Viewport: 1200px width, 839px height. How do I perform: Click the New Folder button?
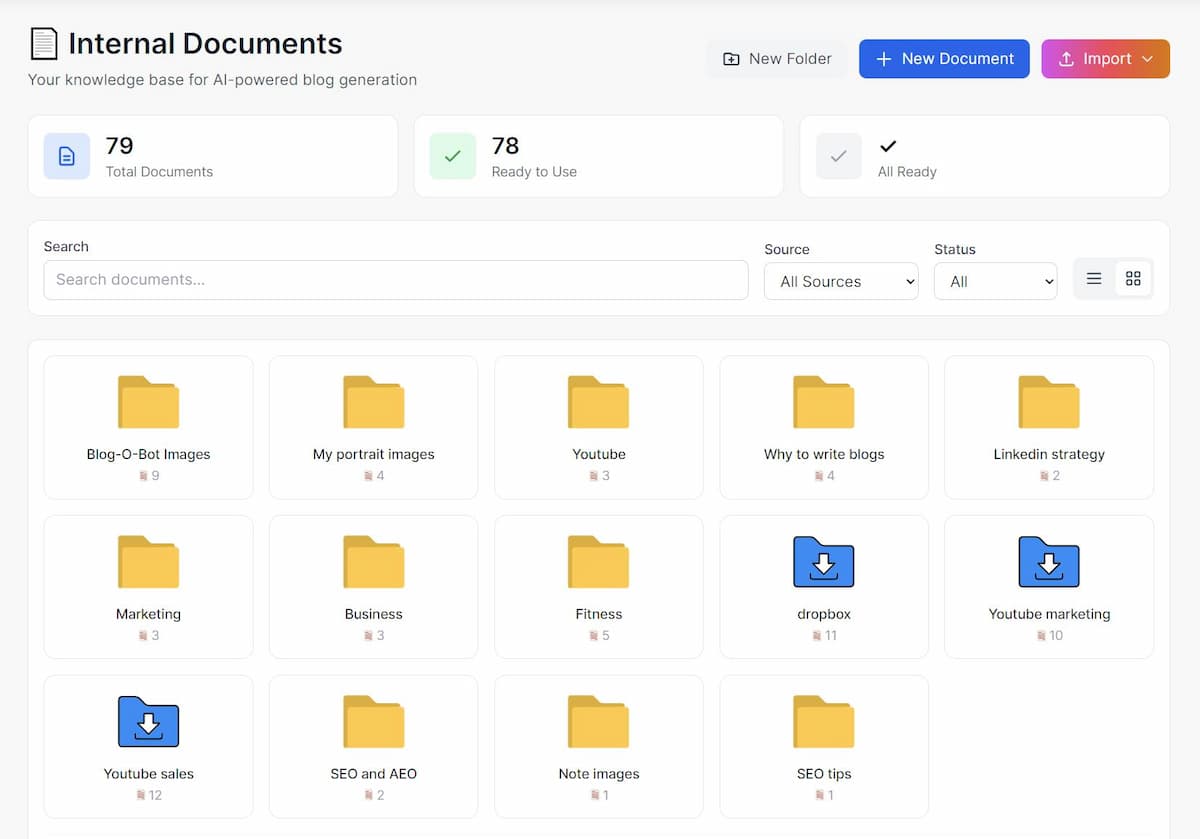777,59
